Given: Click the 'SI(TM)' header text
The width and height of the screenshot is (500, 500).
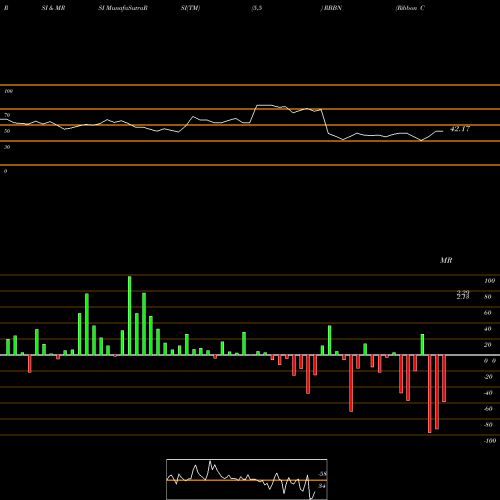Looking at the screenshot, I should [x=190, y=8].
